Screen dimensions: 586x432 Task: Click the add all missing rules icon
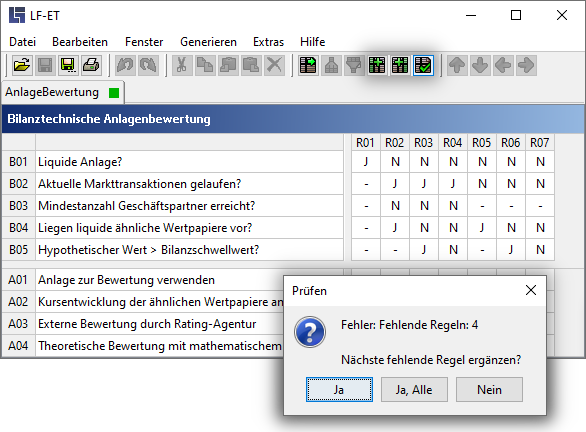pos(400,65)
